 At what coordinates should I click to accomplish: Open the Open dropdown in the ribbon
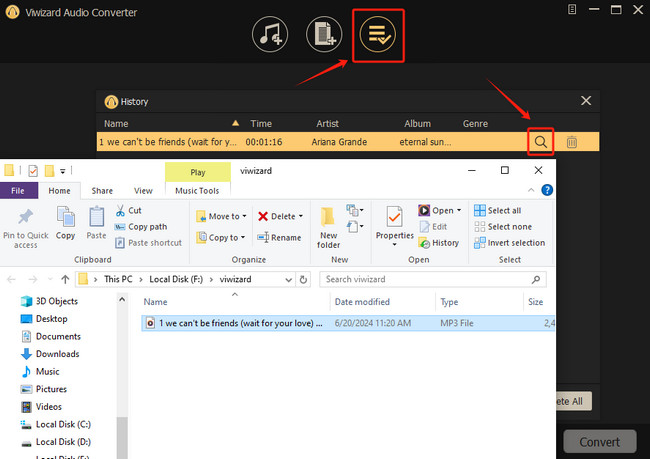point(439,210)
